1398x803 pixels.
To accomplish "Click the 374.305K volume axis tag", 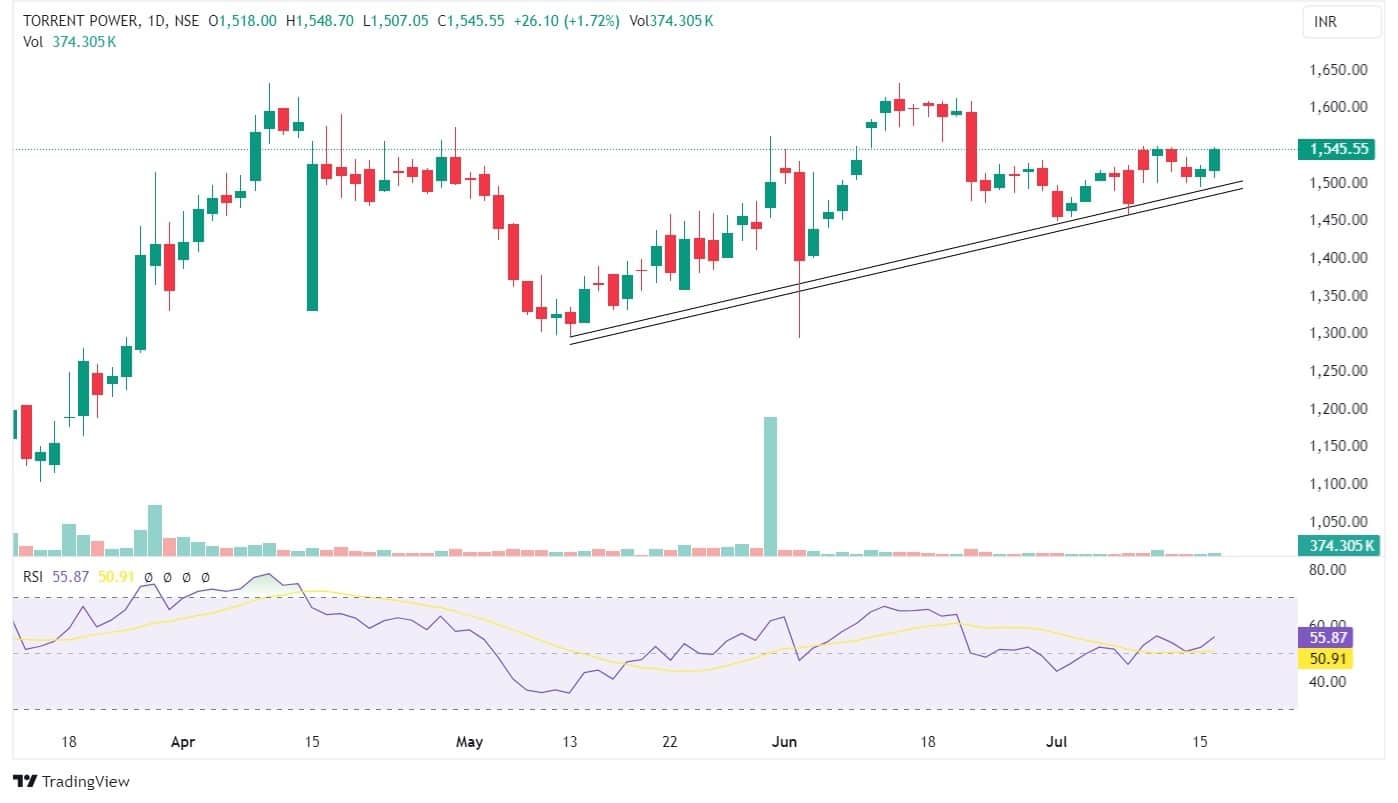I will click(1336, 545).
